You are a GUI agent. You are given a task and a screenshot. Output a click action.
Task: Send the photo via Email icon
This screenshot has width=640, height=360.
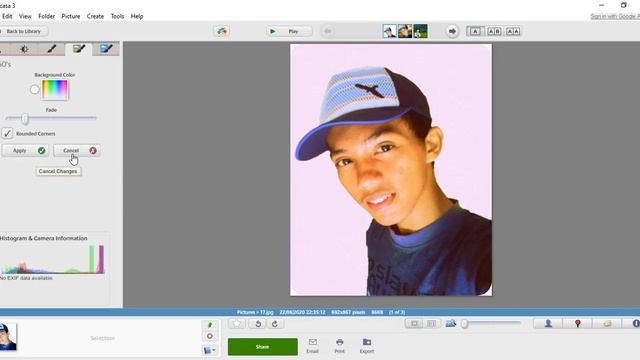[x=312, y=346]
